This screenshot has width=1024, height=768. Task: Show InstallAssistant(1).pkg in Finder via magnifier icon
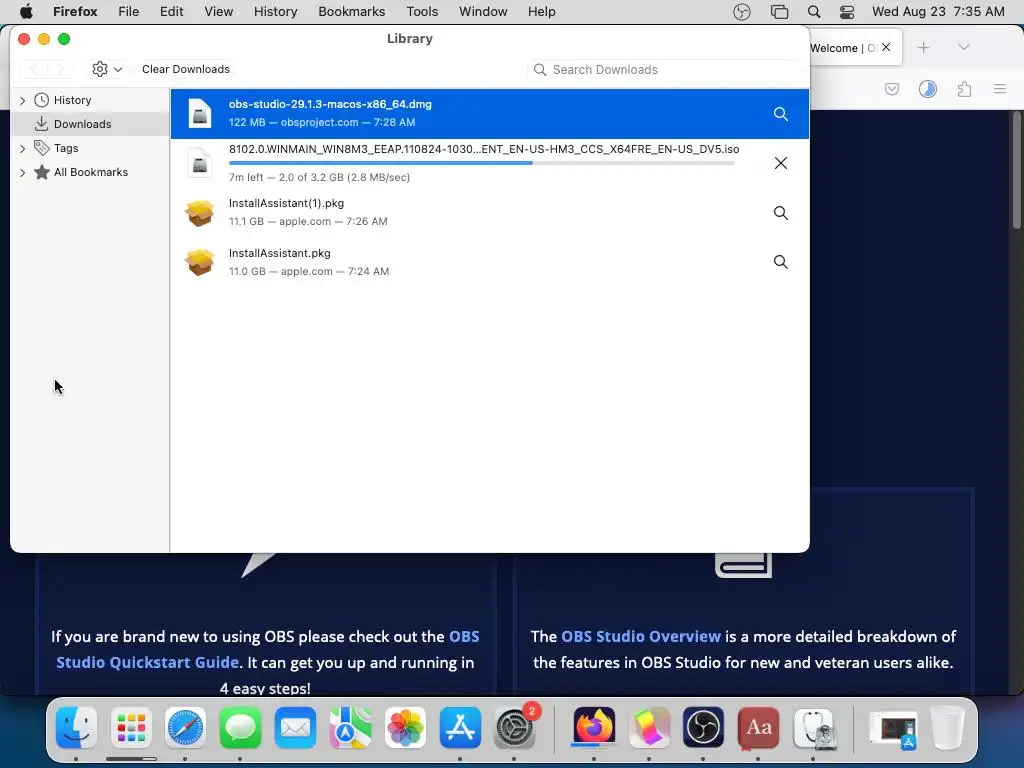pos(780,213)
